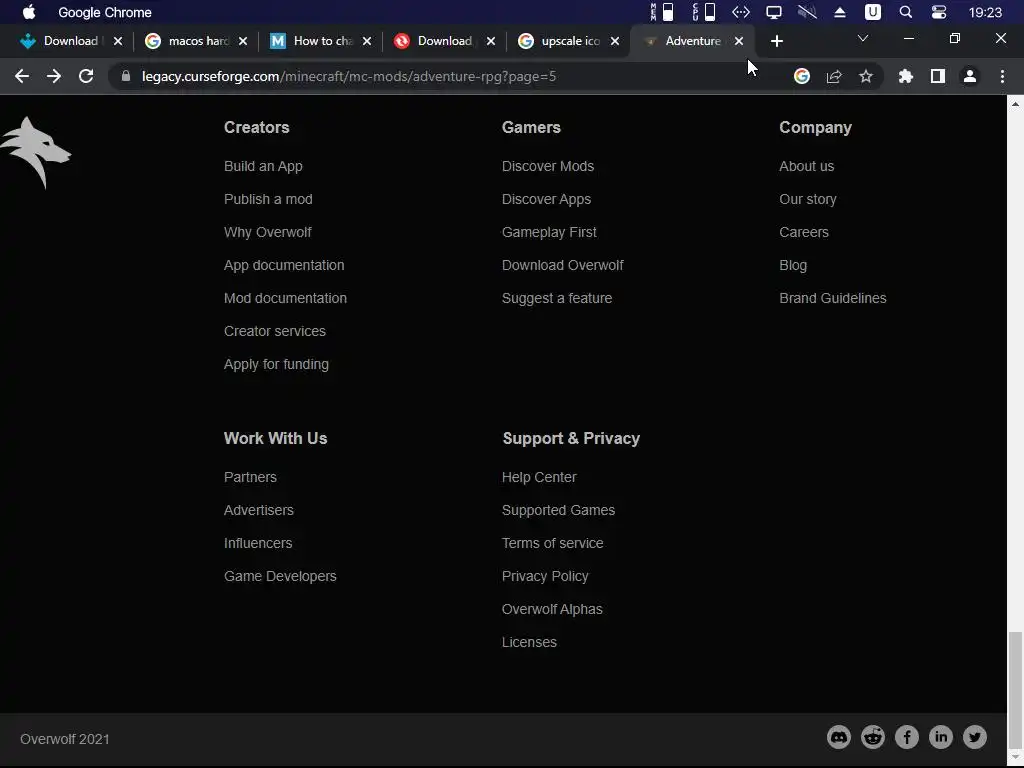
Task: Switch to the first Download tab
Action: 71,41
